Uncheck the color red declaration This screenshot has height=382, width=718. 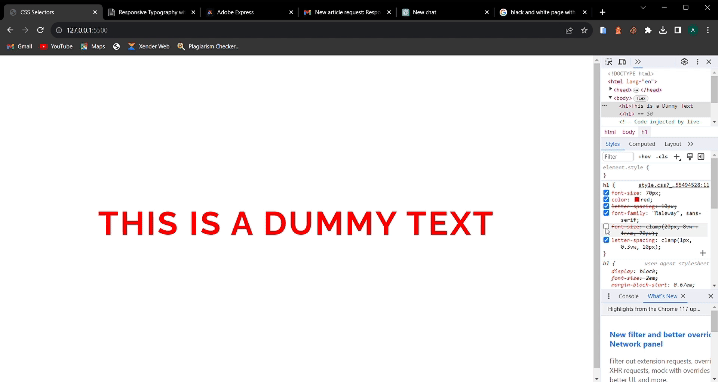click(x=606, y=200)
